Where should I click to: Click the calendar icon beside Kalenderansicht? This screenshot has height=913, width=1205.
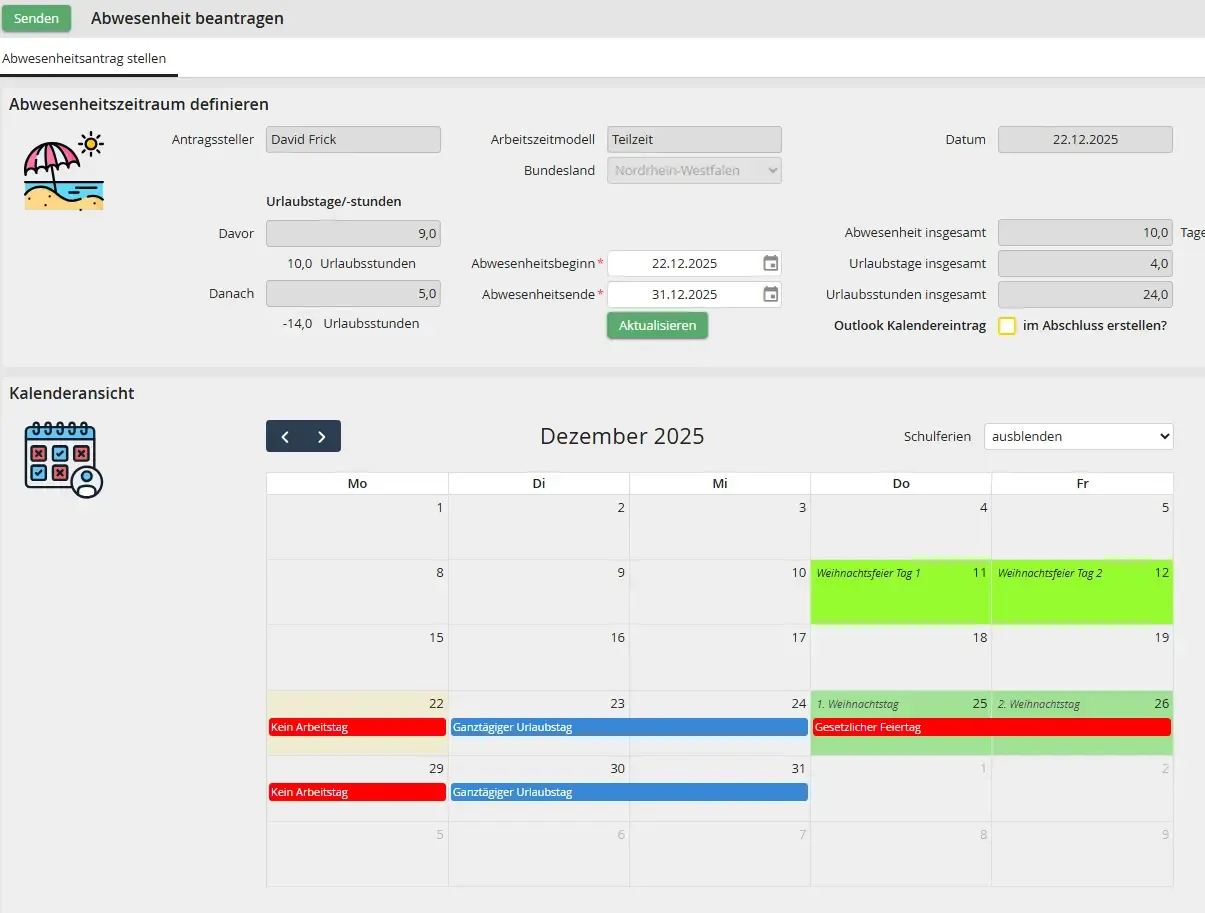[61, 459]
